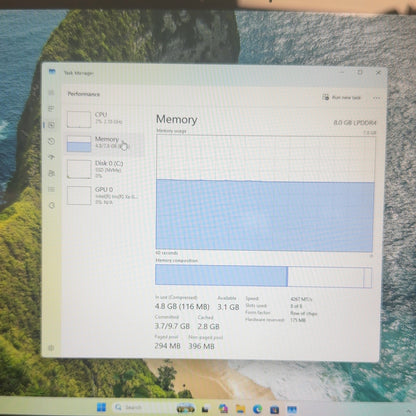Go to the Processes page in sidebar

[51, 109]
